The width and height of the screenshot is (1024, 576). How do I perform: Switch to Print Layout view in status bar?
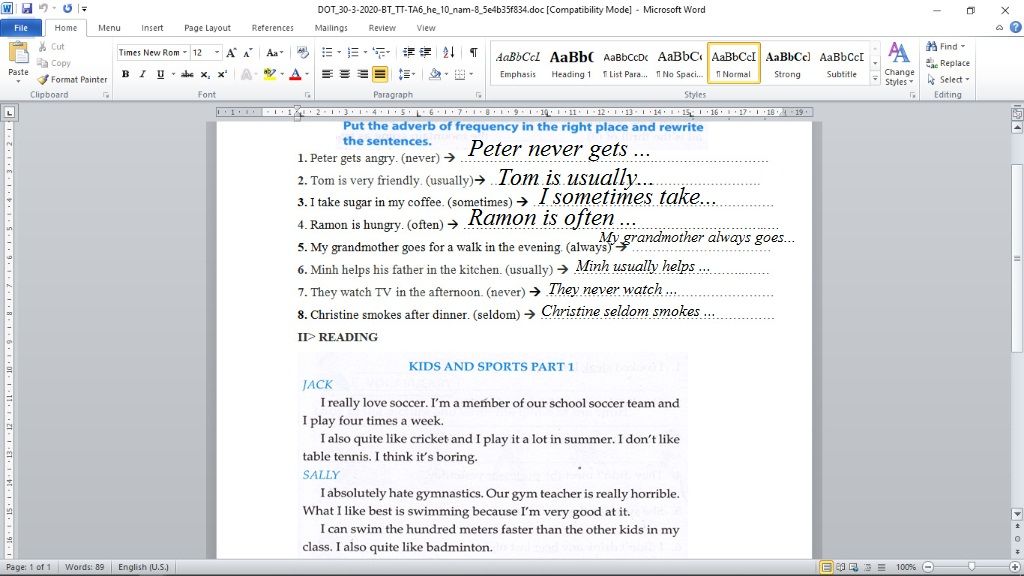pos(826,568)
